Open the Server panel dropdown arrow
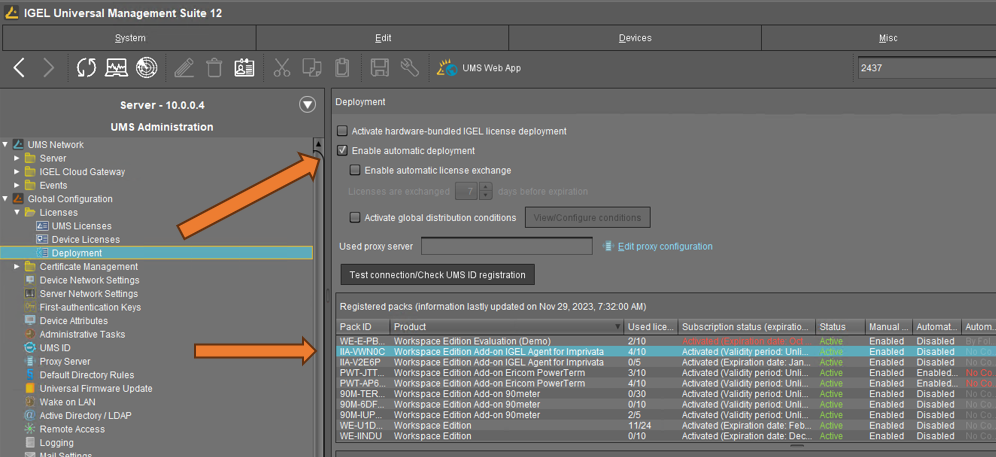The width and height of the screenshot is (996, 457). coord(307,105)
